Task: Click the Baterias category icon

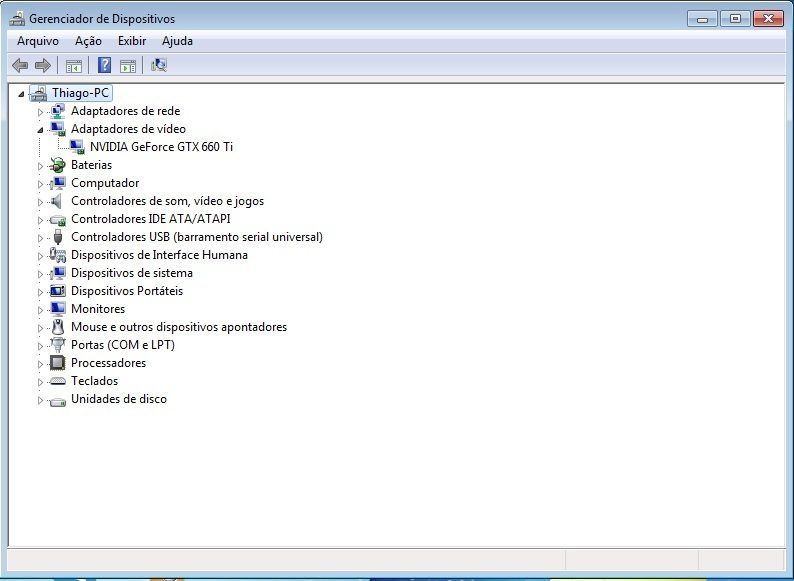Action: click(x=58, y=165)
